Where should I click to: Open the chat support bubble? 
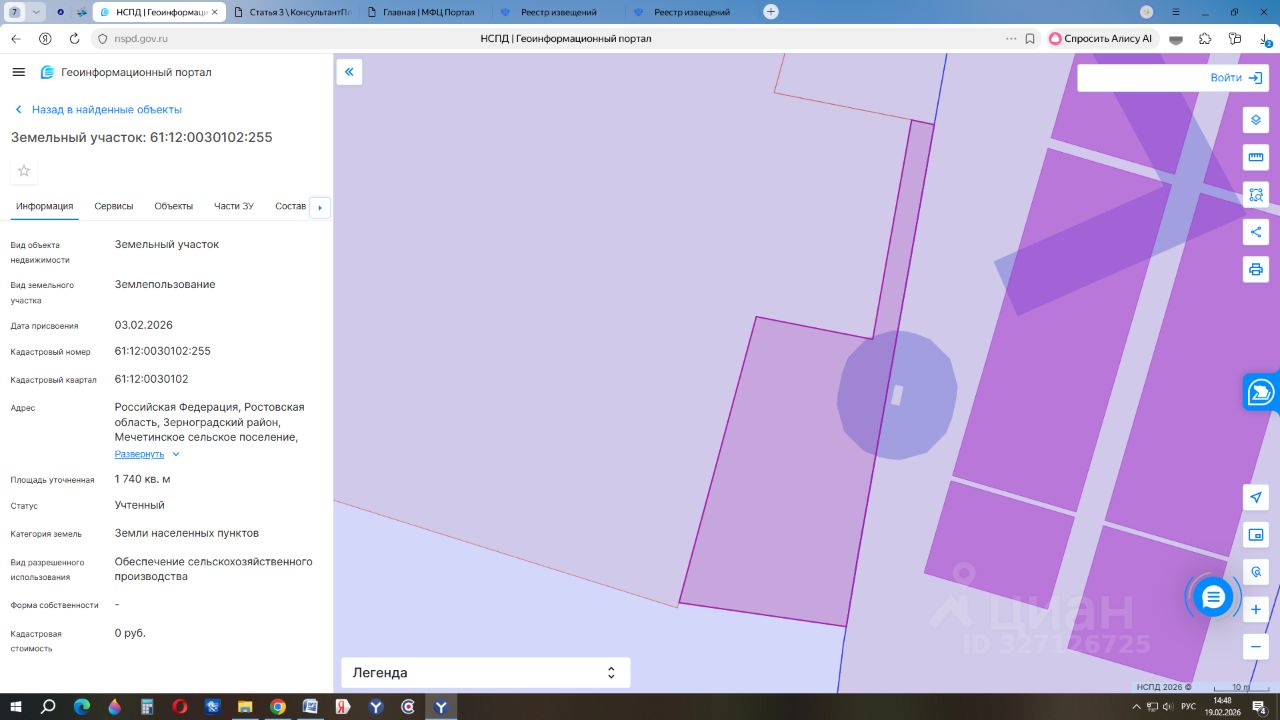click(x=1213, y=597)
